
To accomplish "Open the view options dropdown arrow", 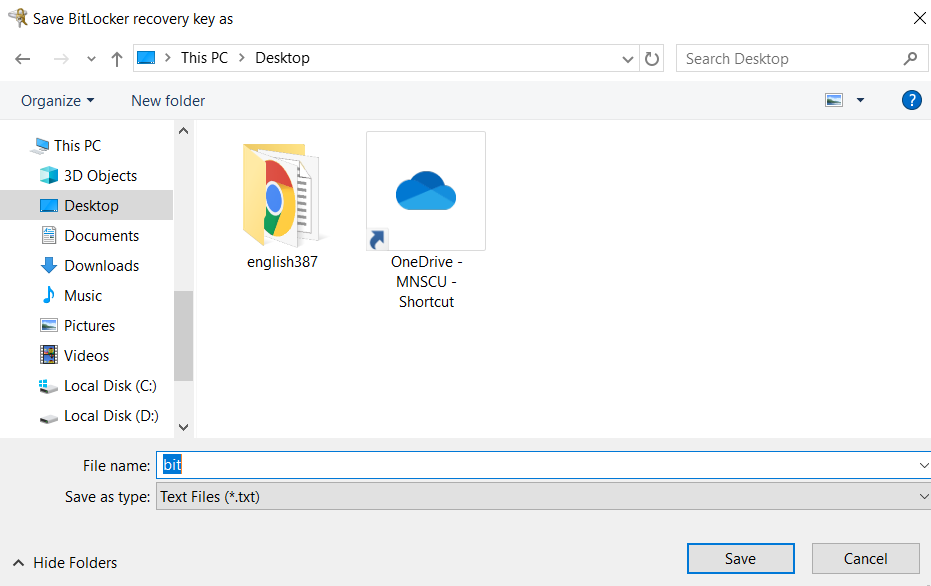I will 860,100.
